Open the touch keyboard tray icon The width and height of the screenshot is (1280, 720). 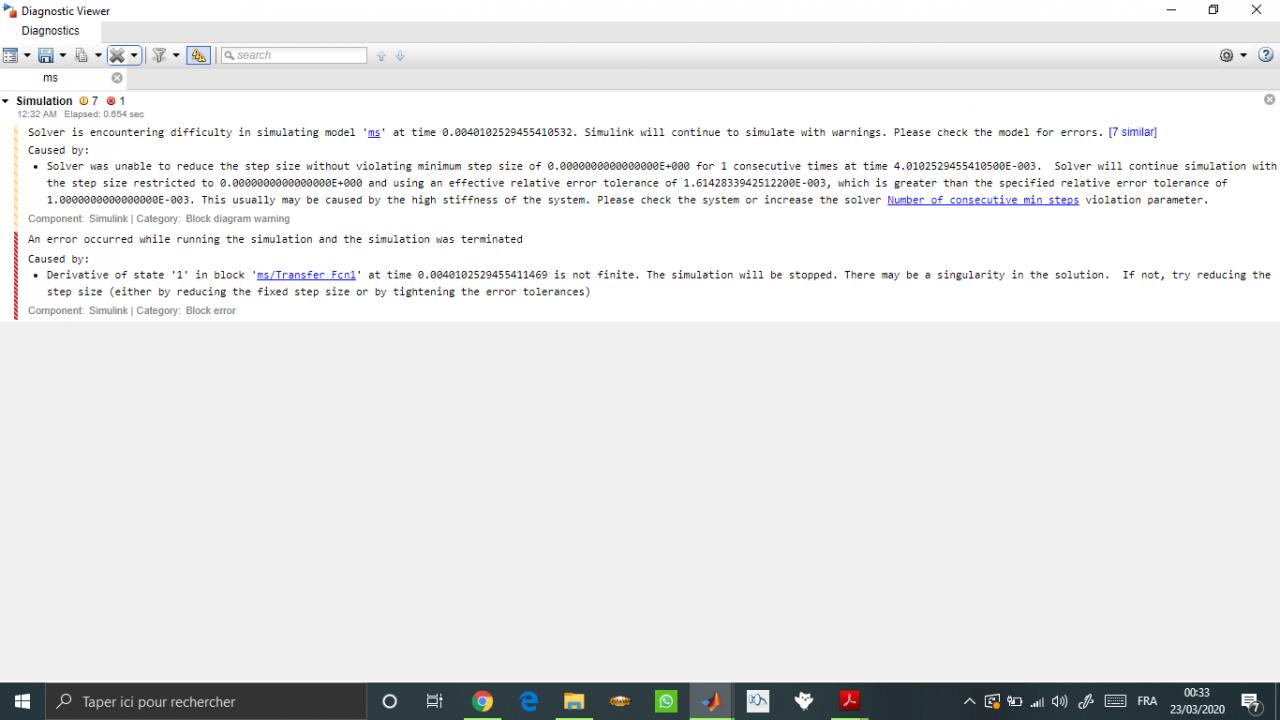click(1115, 701)
